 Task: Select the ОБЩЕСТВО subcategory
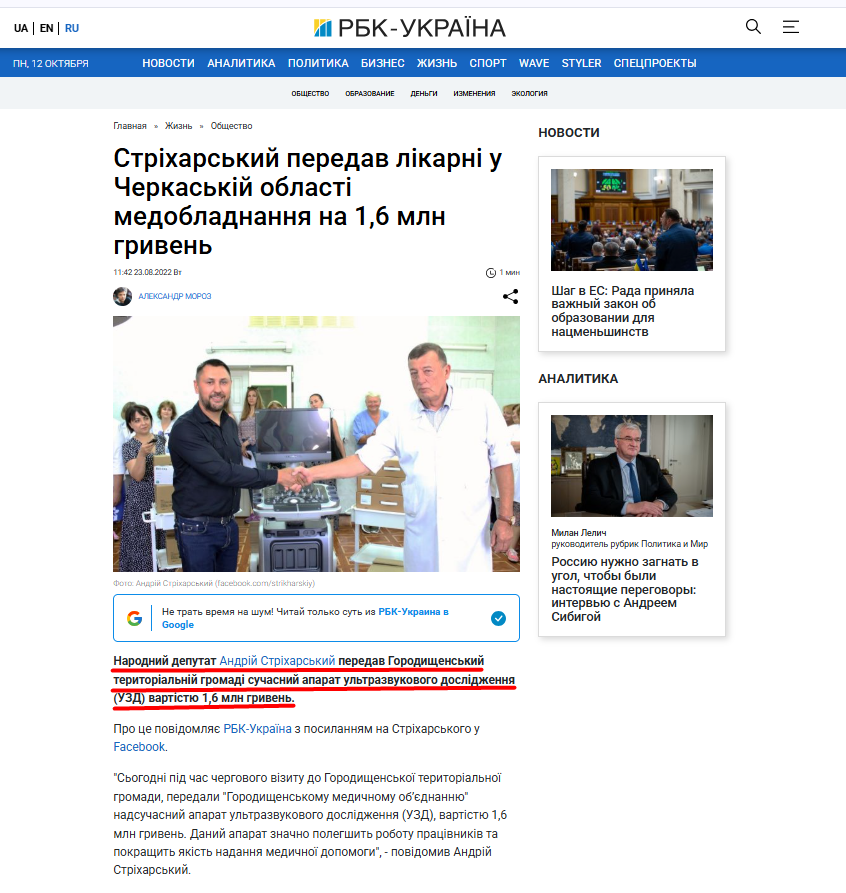point(310,93)
